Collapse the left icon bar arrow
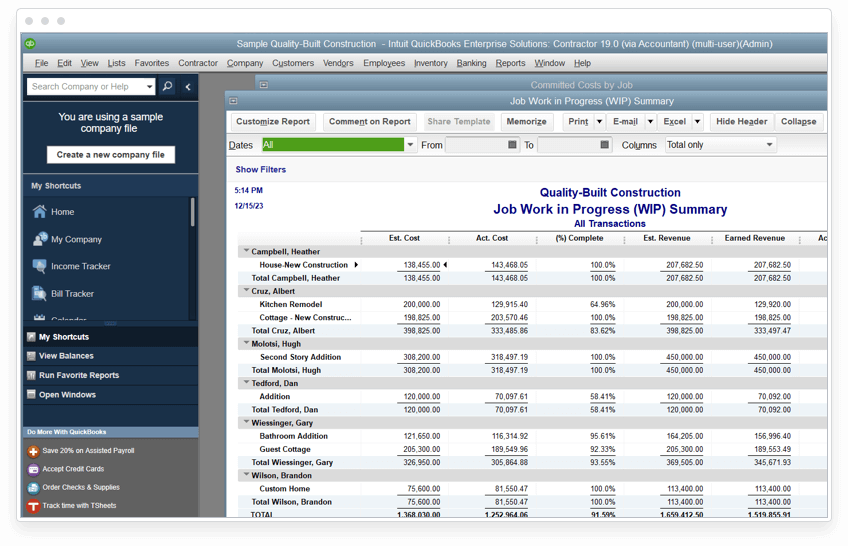 pyautogui.click(x=188, y=86)
